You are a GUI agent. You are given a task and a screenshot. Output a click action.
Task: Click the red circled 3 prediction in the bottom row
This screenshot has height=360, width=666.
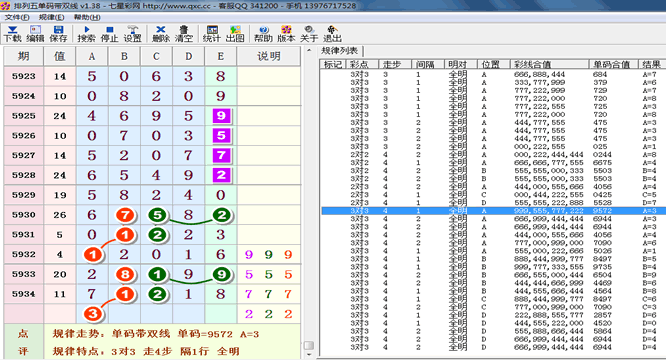coord(93,314)
